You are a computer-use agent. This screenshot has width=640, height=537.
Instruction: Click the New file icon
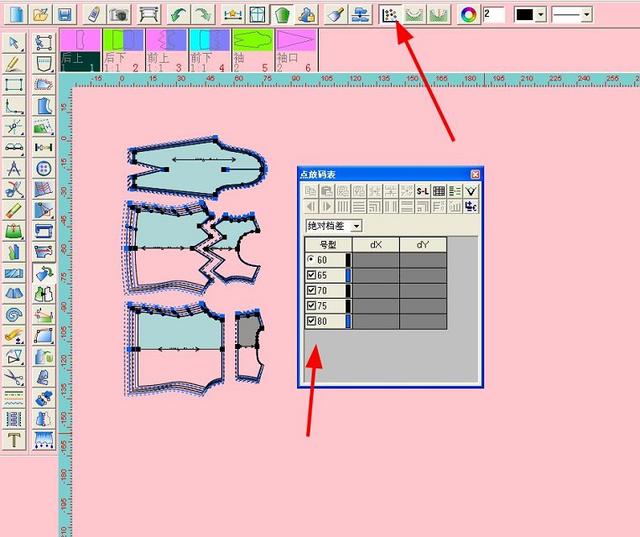[x=16, y=15]
